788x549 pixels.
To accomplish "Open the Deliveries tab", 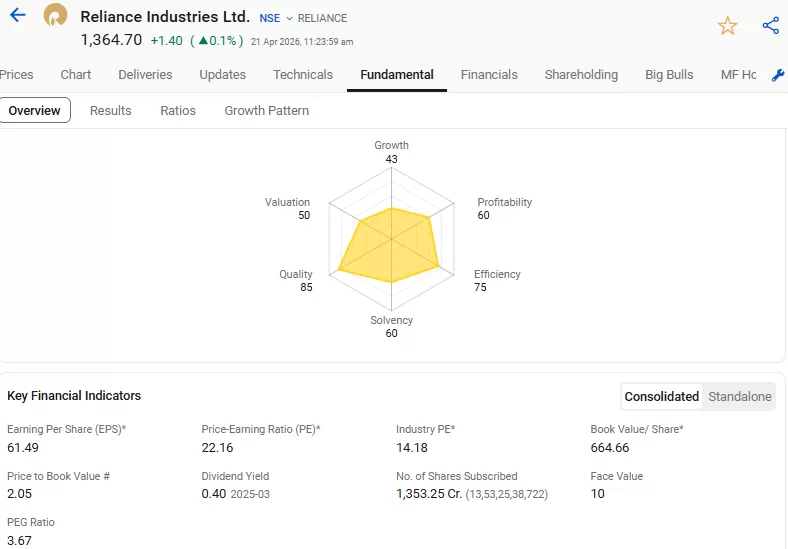I will [145, 75].
